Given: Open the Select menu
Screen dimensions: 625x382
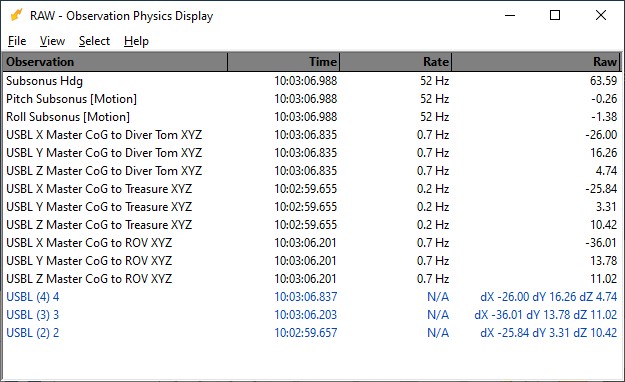Looking at the screenshot, I should 94,41.
